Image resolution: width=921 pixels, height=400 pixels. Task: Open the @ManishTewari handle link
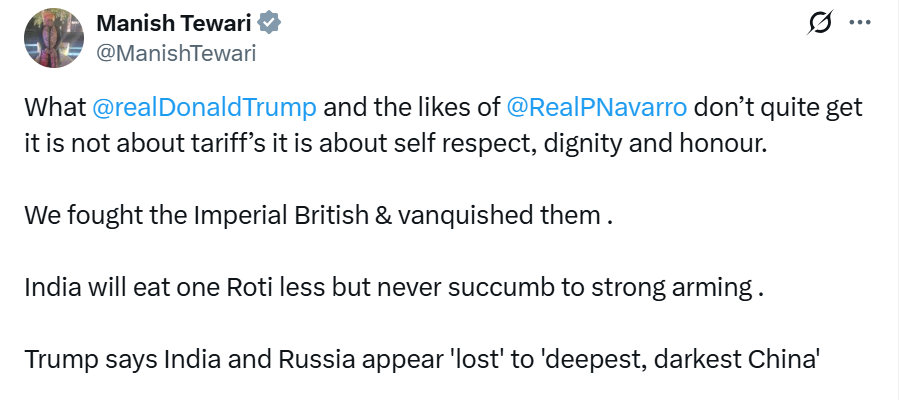(x=176, y=53)
